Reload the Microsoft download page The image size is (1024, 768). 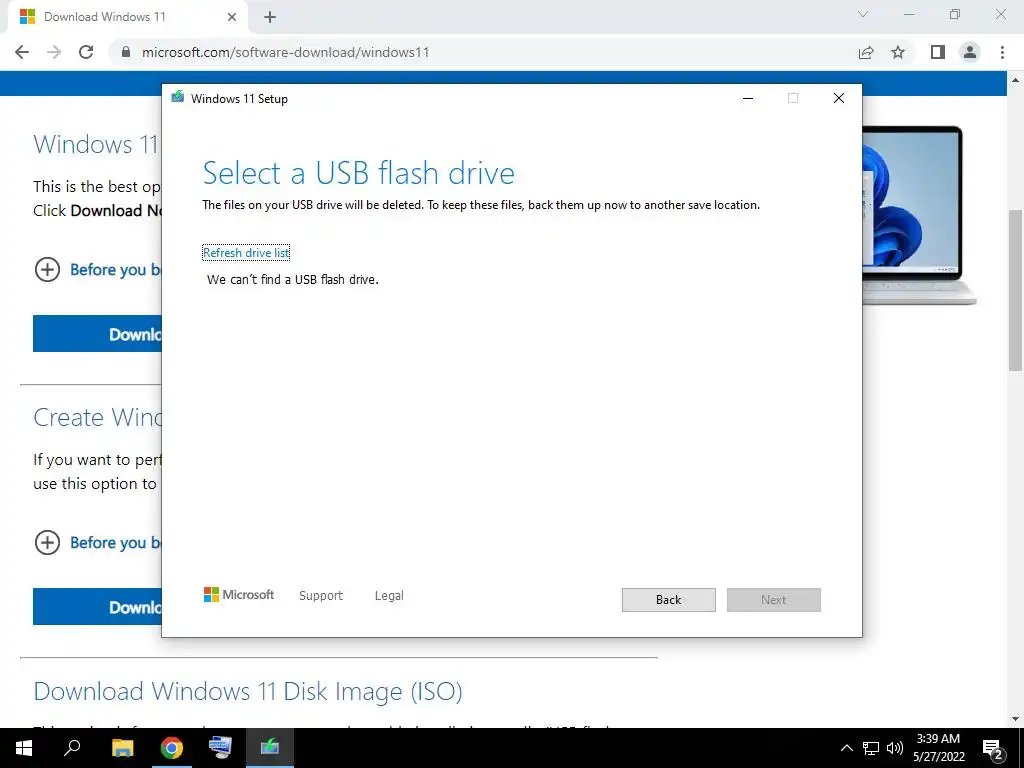tap(86, 52)
